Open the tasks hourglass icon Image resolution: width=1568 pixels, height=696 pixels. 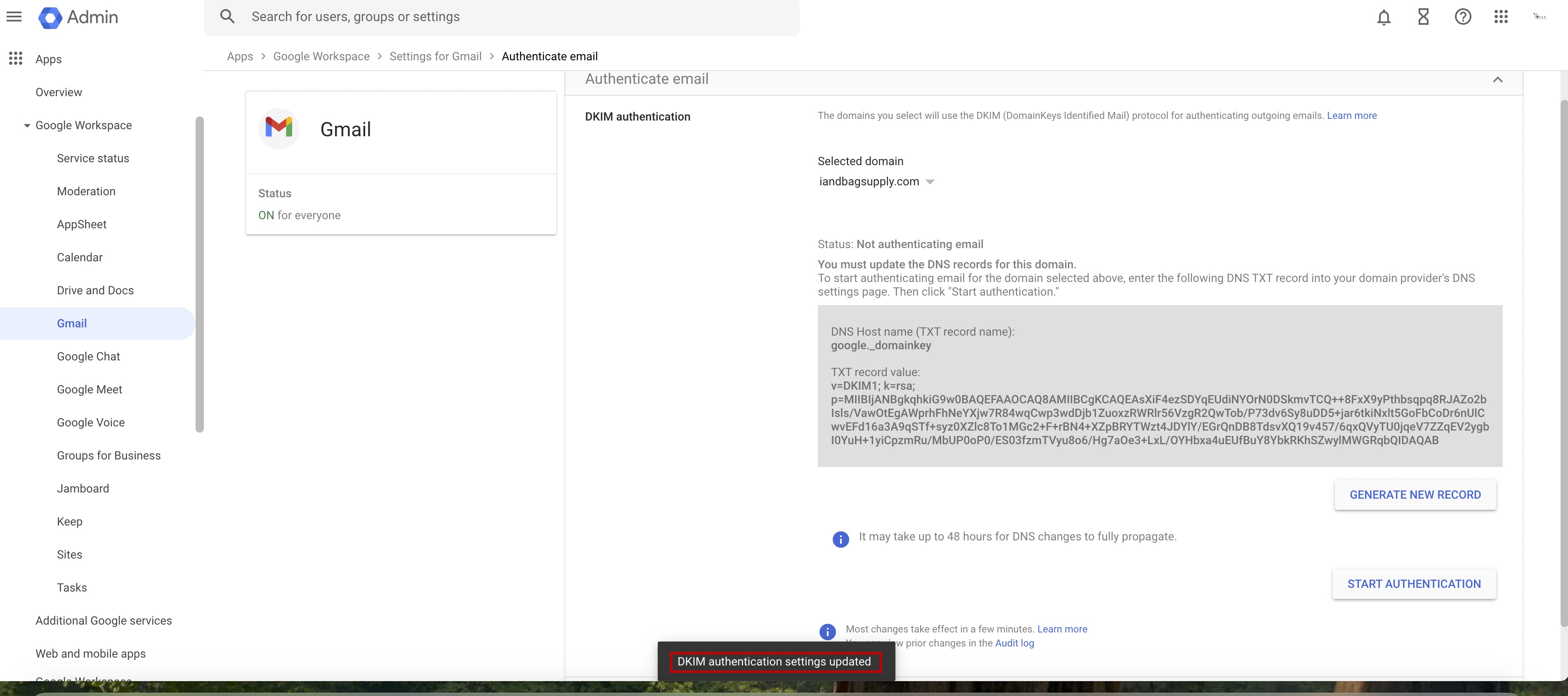tap(1423, 17)
